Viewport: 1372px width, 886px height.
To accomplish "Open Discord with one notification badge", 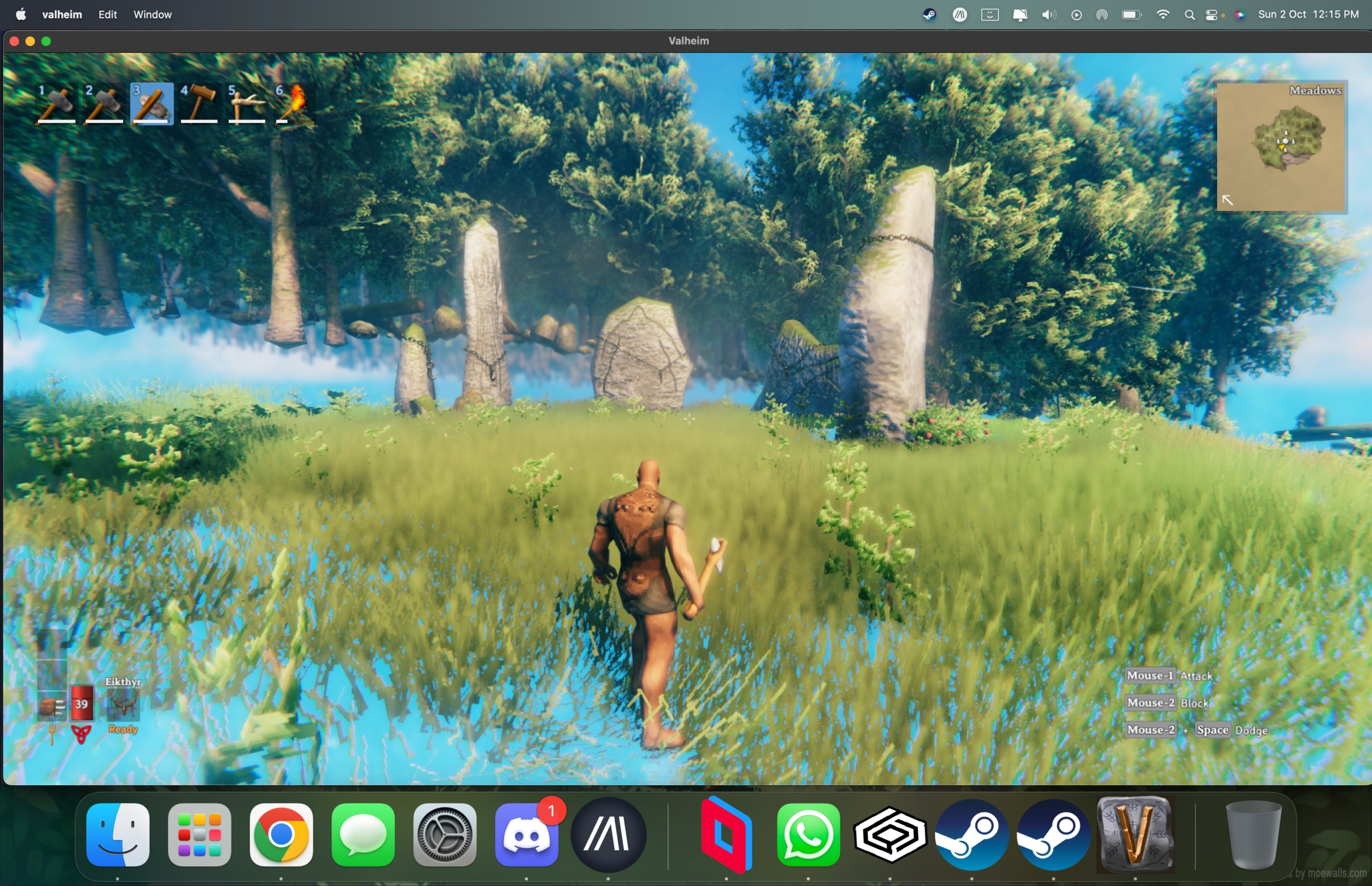I will tap(526, 835).
